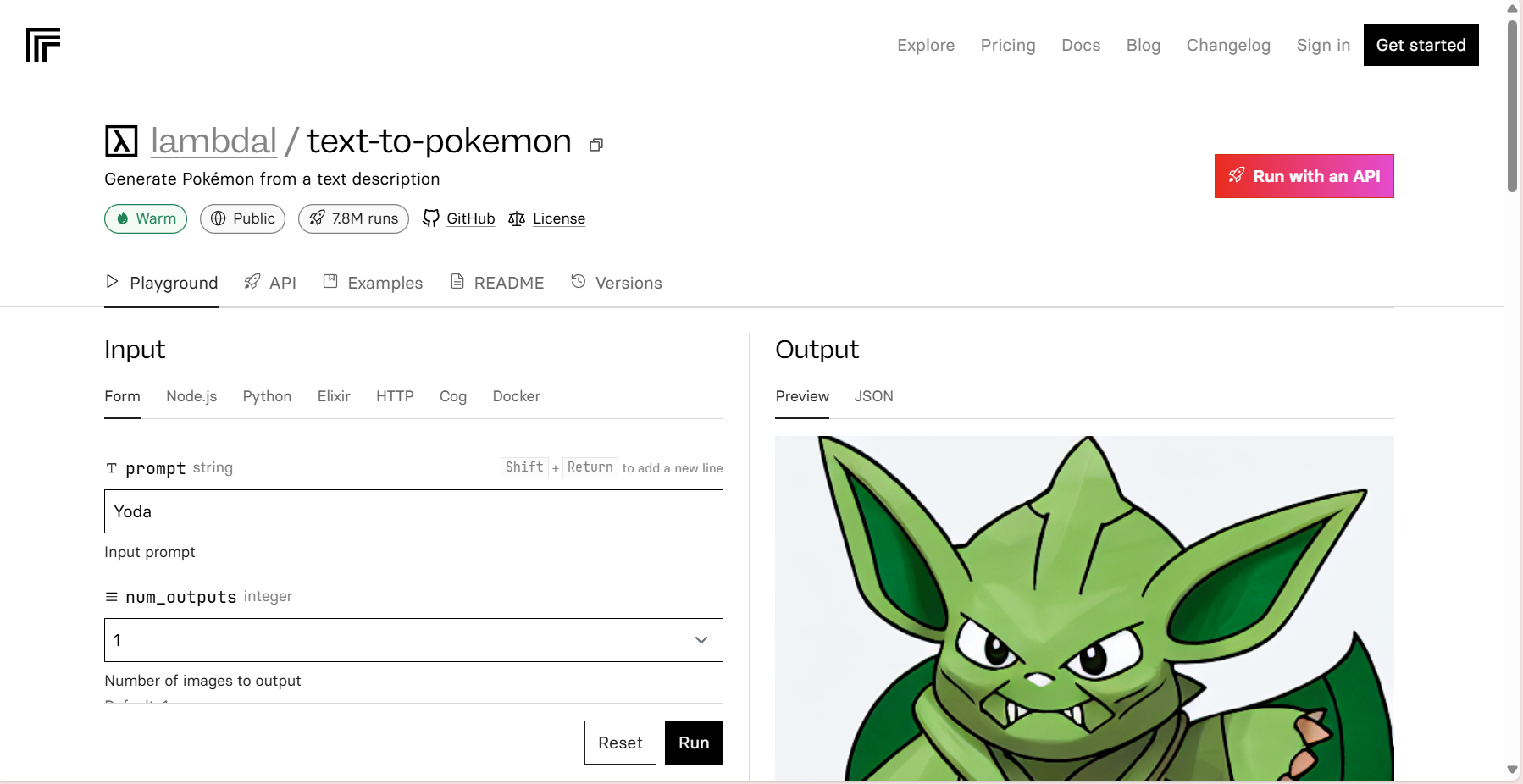Image resolution: width=1523 pixels, height=784 pixels.
Task: Open the Explore page link
Action: (x=926, y=45)
